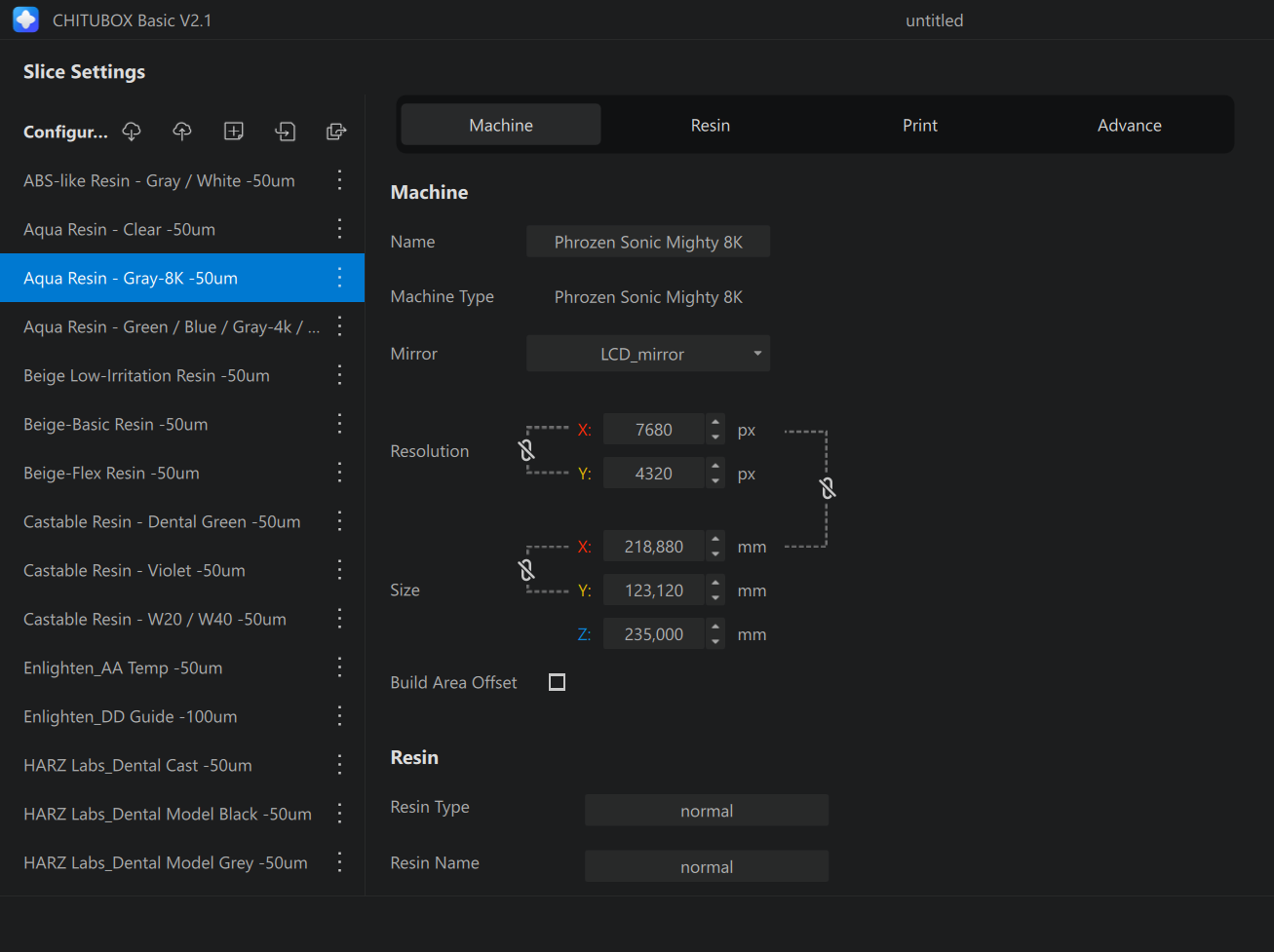Screen dimensions: 1274x952
Task: Decrease Resolution X value with down arrow
Action: pyautogui.click(x=715, y=437)
